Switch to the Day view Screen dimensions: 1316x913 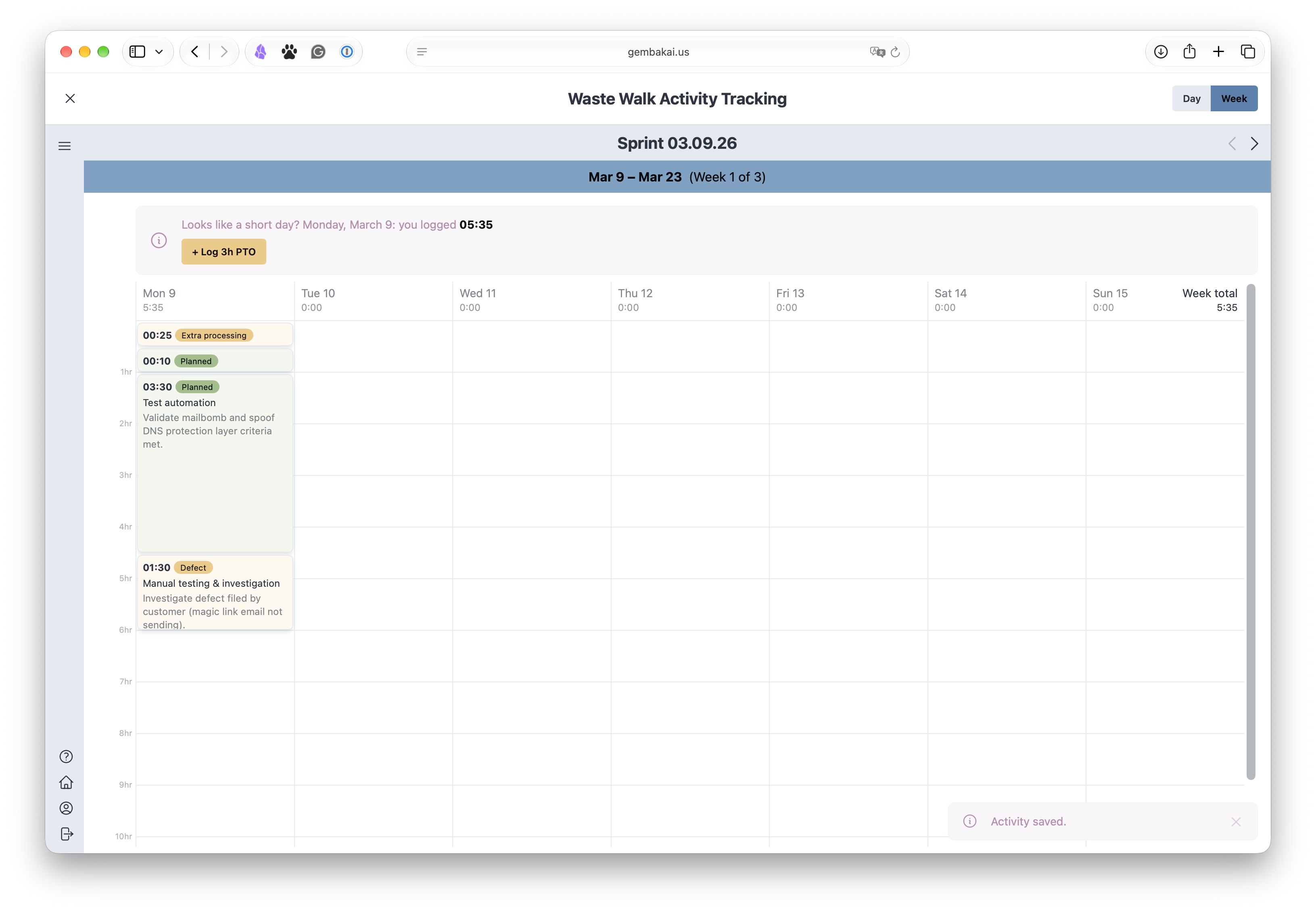[1191, 98]
